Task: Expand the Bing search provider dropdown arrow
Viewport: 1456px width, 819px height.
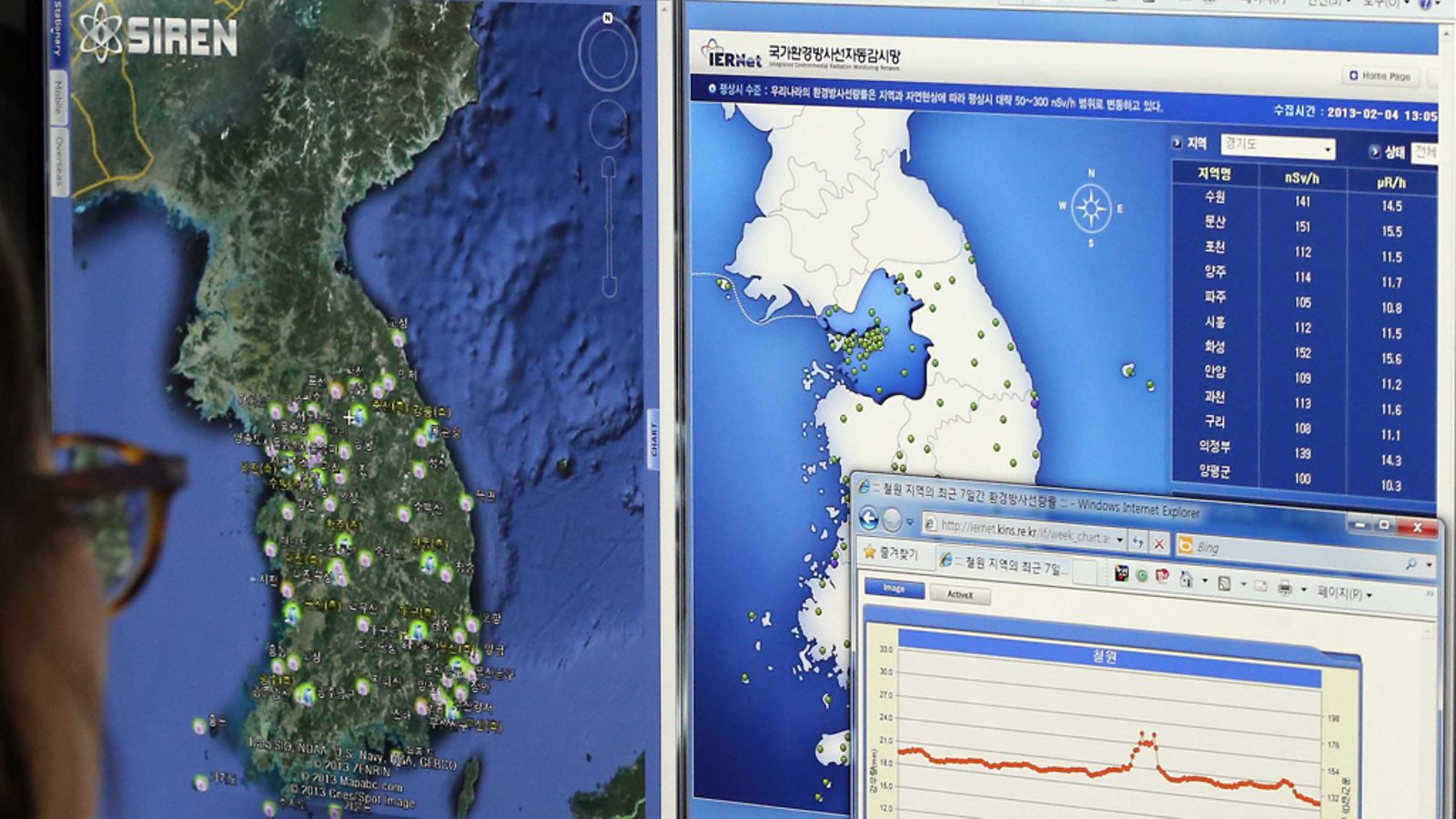Action: pos(1428,565)
